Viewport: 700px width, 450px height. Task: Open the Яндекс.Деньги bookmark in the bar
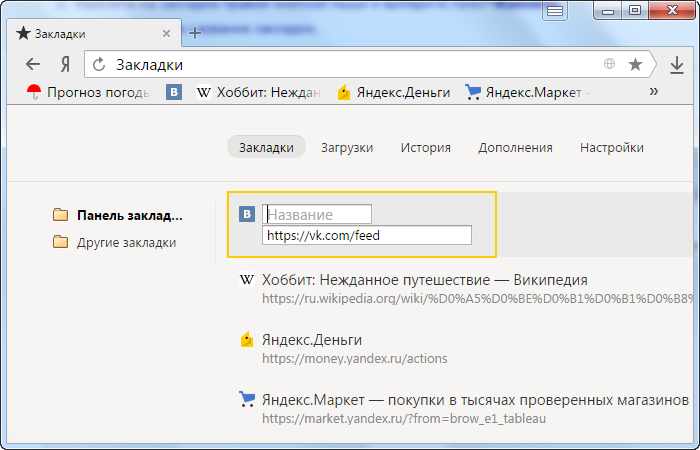pyautogui.click(x=393, y=92)
